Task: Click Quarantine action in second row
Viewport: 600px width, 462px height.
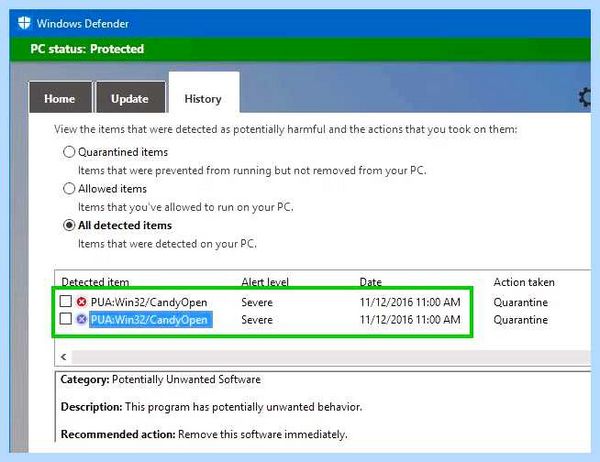Action: pyautogui.click(x=520, y=320)
